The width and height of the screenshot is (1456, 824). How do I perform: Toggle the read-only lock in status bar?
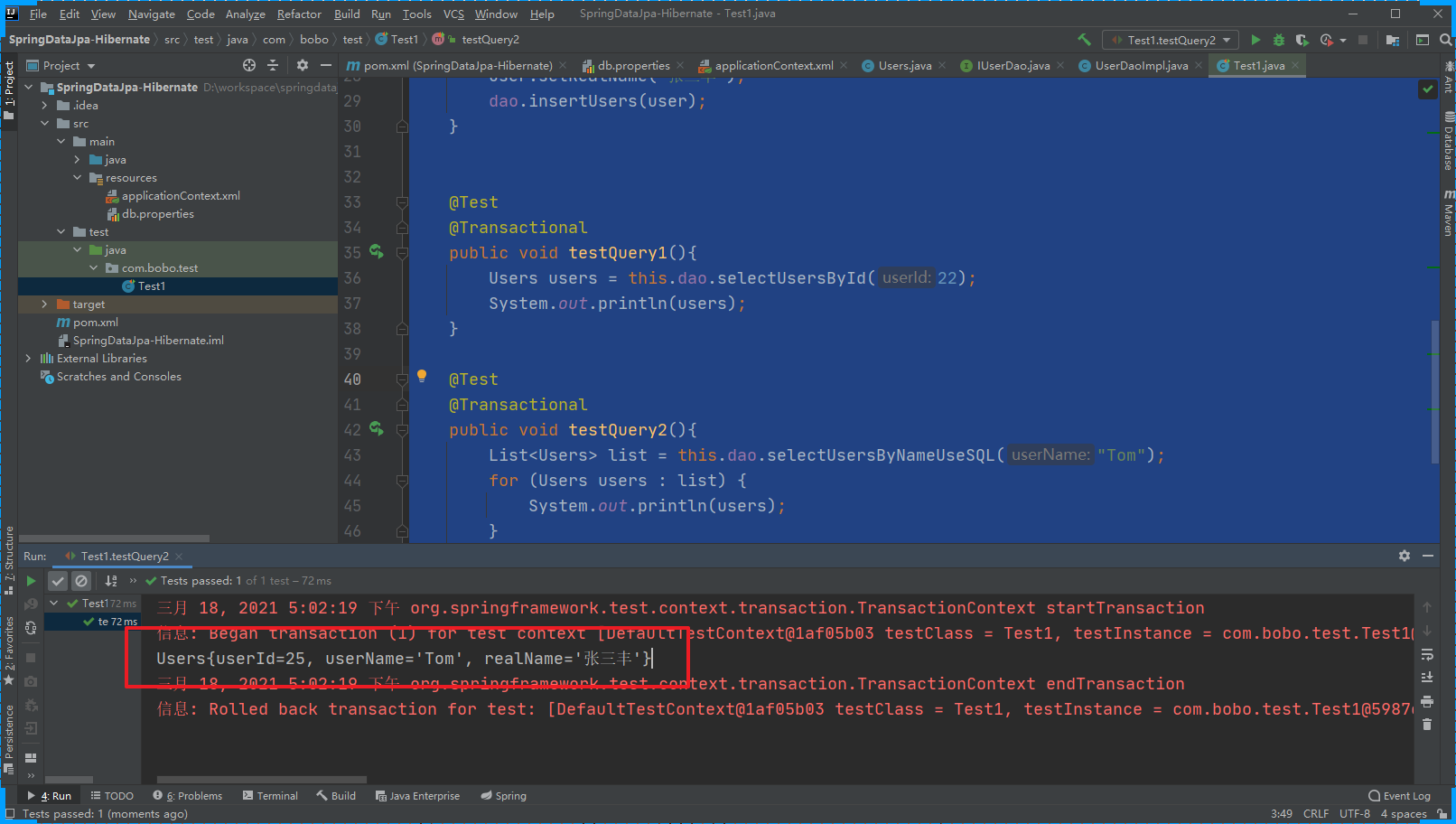[x=1443, y=814]
